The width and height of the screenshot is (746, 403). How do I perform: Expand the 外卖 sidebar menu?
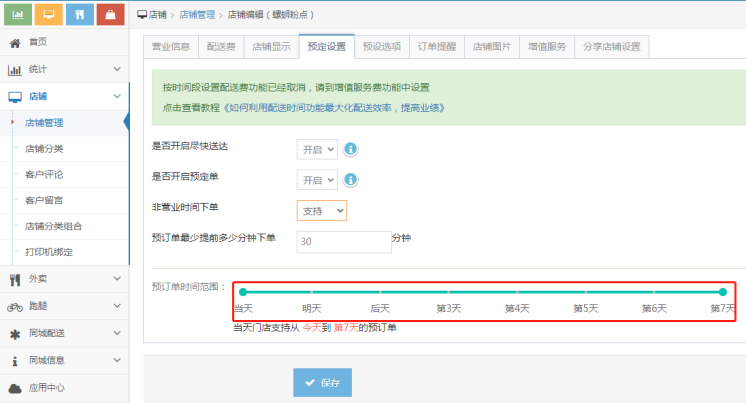(64, 280)
